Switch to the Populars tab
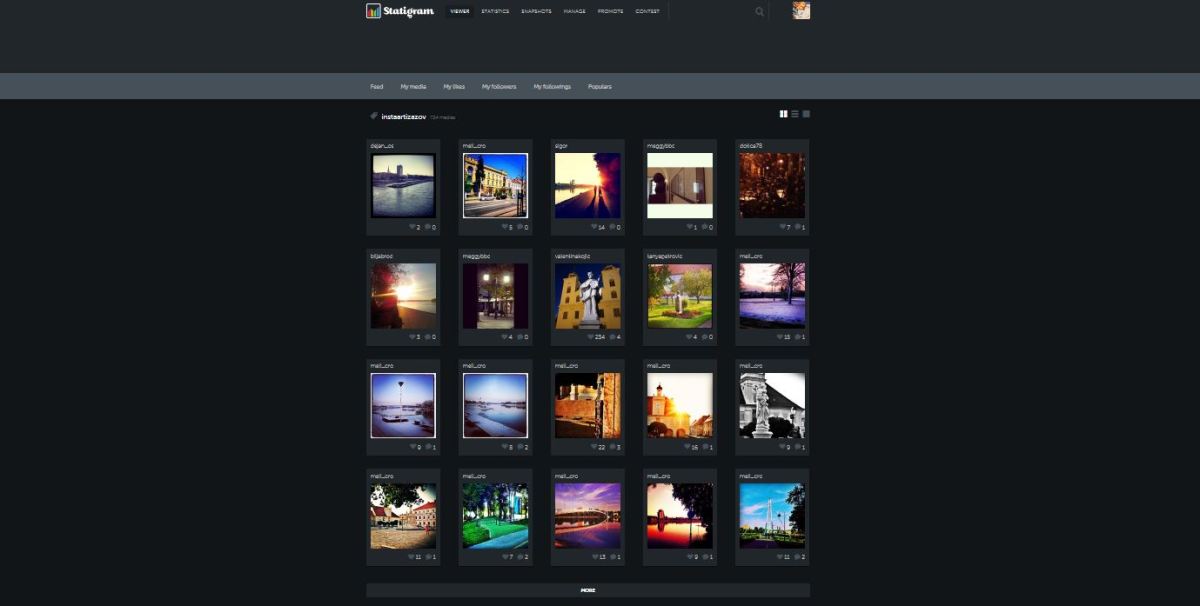The width and height of the screenshot is (1200, 606). pos(599,87)
